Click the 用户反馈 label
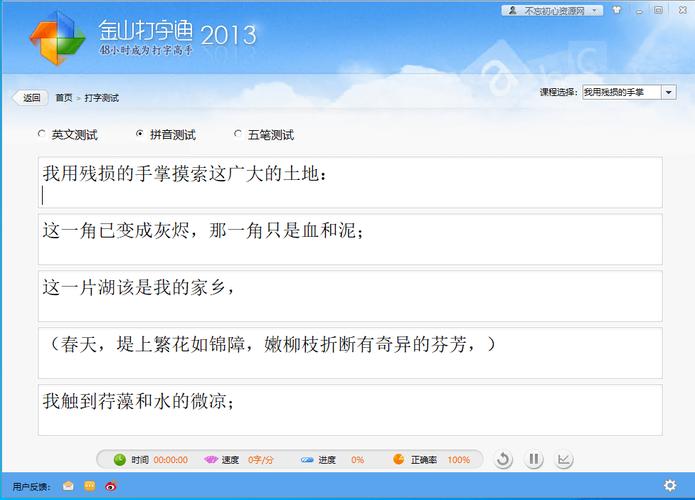 pos(31,487)
